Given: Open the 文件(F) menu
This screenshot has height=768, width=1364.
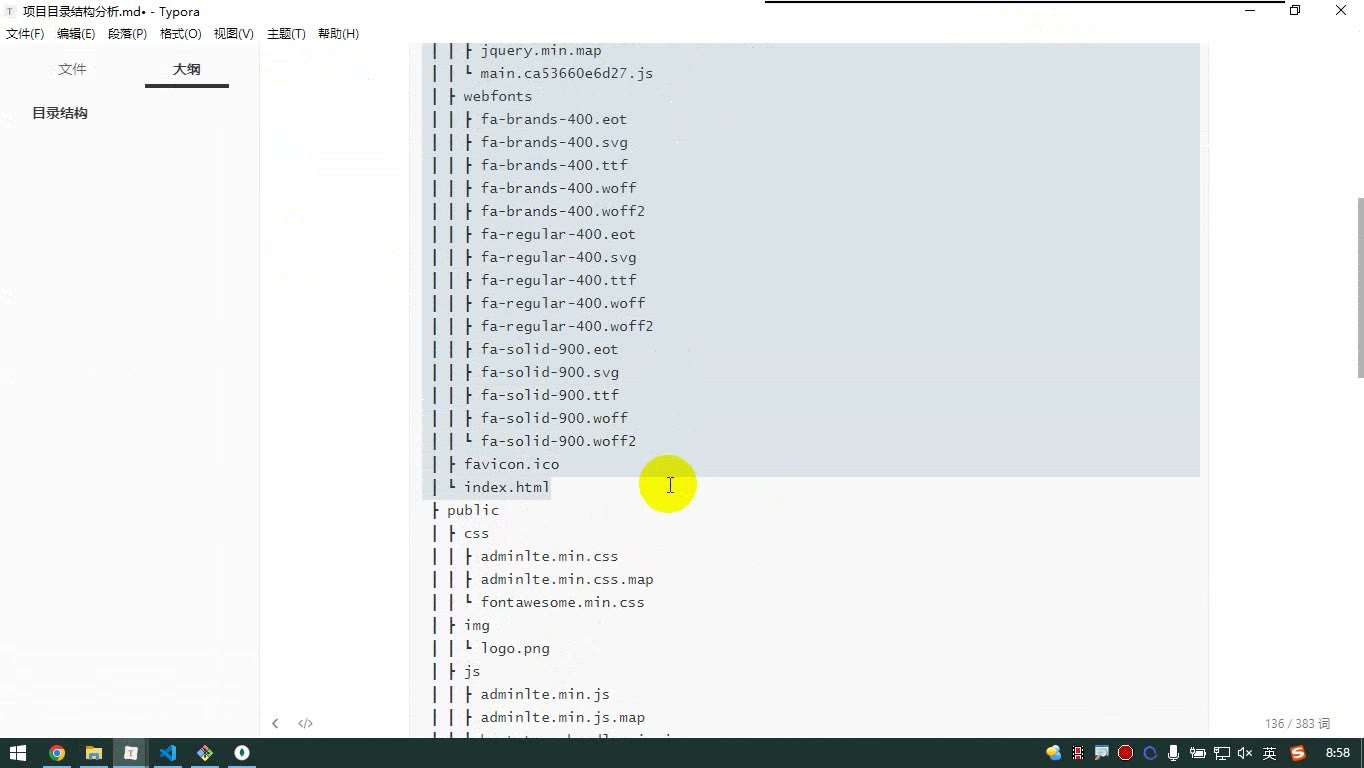Looking at the screenshot, I should [25, 34].
